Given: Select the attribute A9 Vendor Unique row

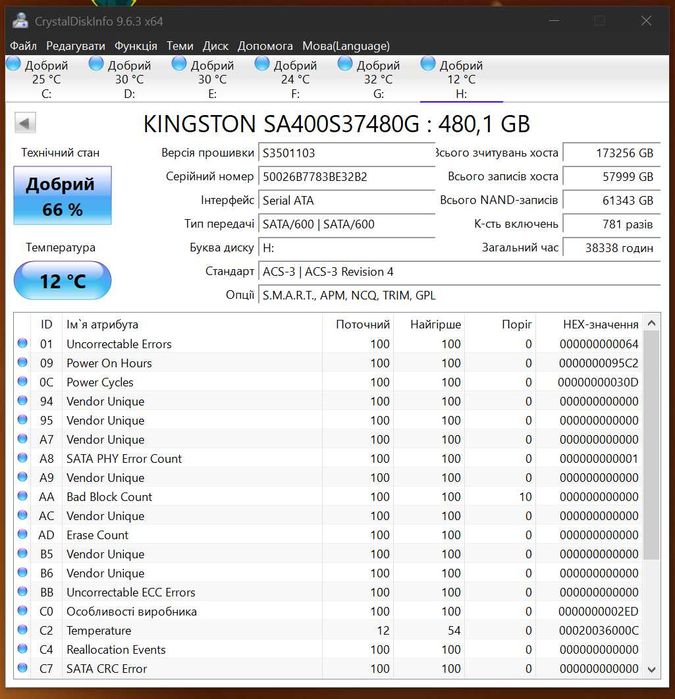Looking at the screenshot, I should pyautogui.click(x=328, y=477).
